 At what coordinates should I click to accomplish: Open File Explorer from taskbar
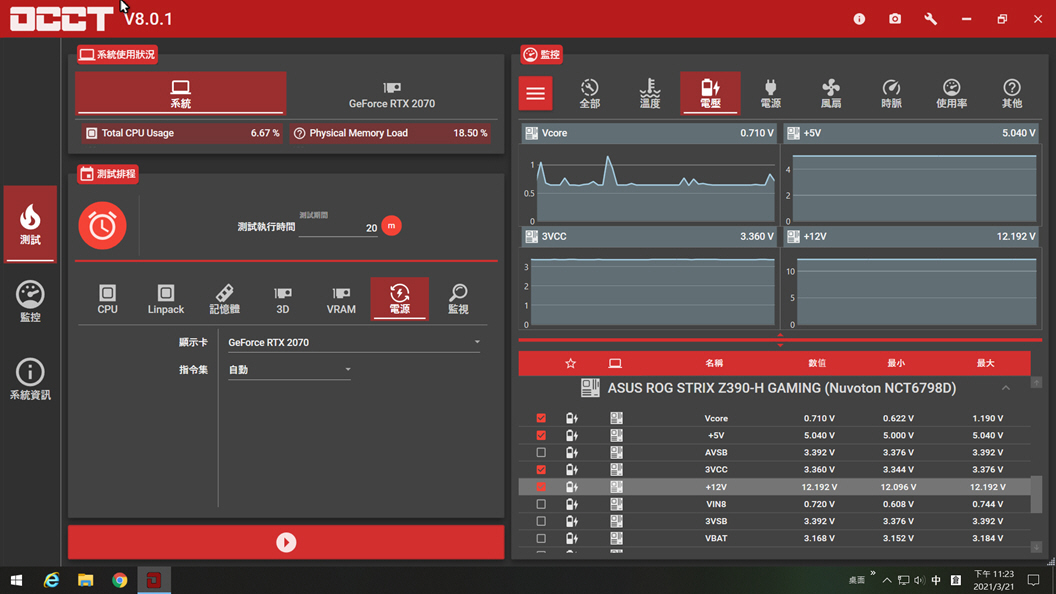(x=86, y=580)
